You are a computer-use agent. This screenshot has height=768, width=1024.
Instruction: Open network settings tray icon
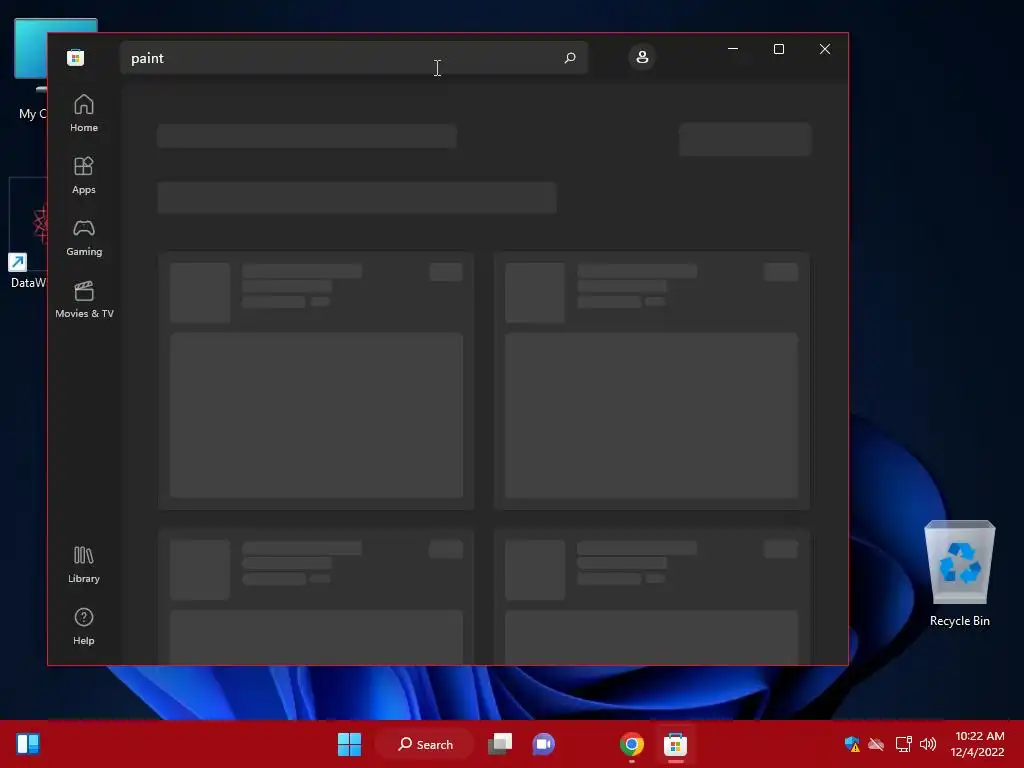coord(903,744)
